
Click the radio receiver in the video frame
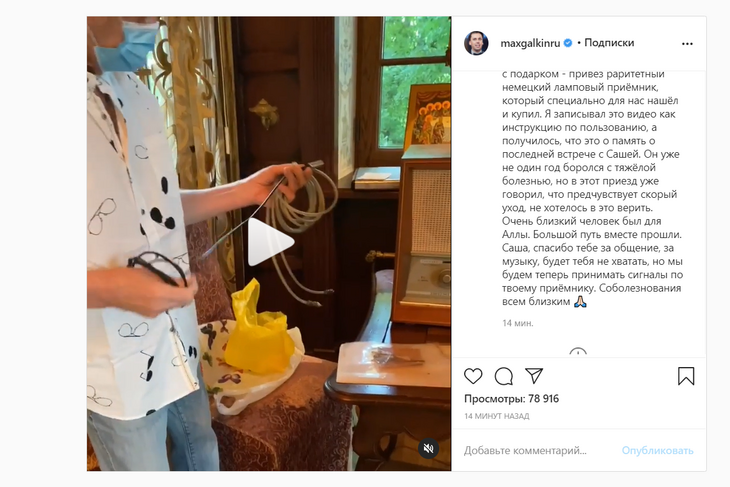421,240
